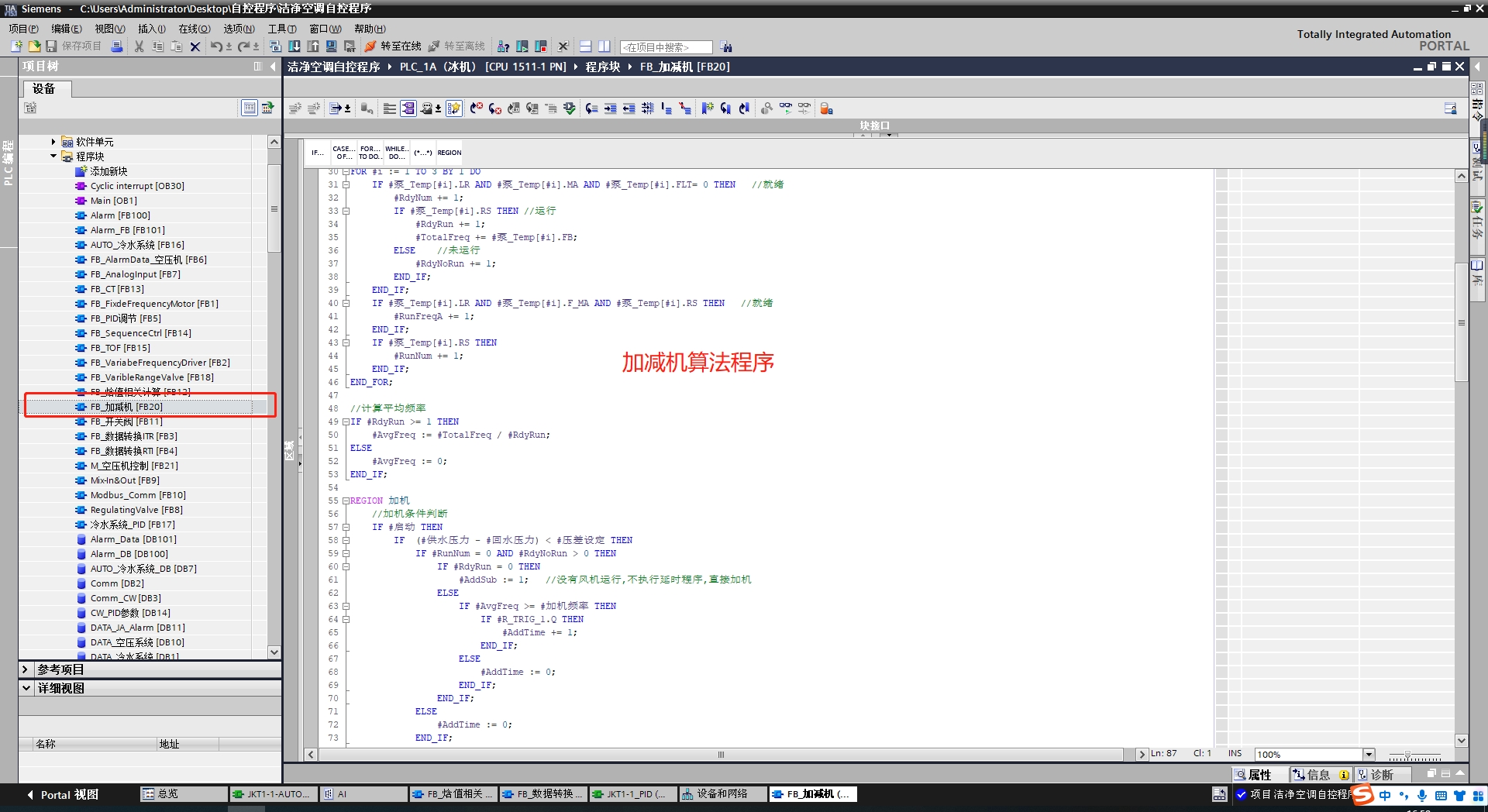This screenshot has height=812, width=1488.
Task: Select Main [OB1] block in the tree
Action: point(114,201)
